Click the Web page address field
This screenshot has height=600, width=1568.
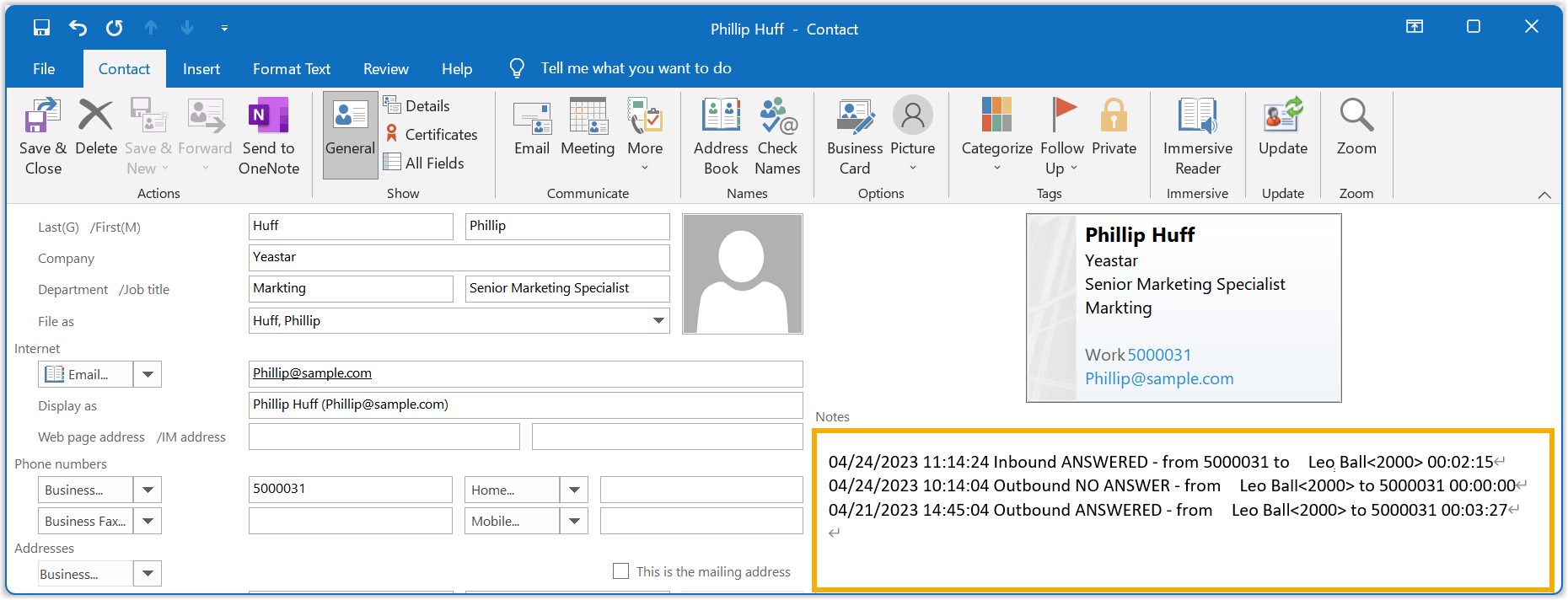tap(384, 437)
